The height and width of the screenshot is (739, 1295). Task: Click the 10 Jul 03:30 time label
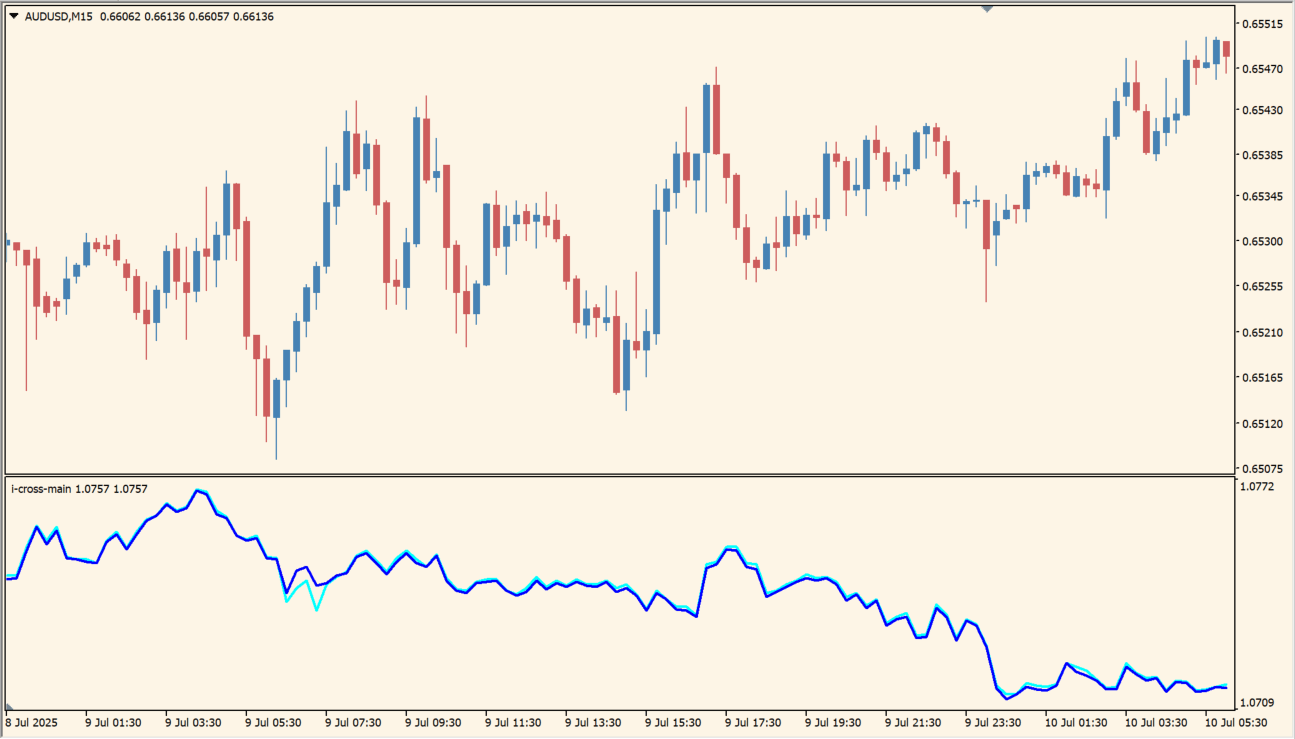click(1156, 722)
